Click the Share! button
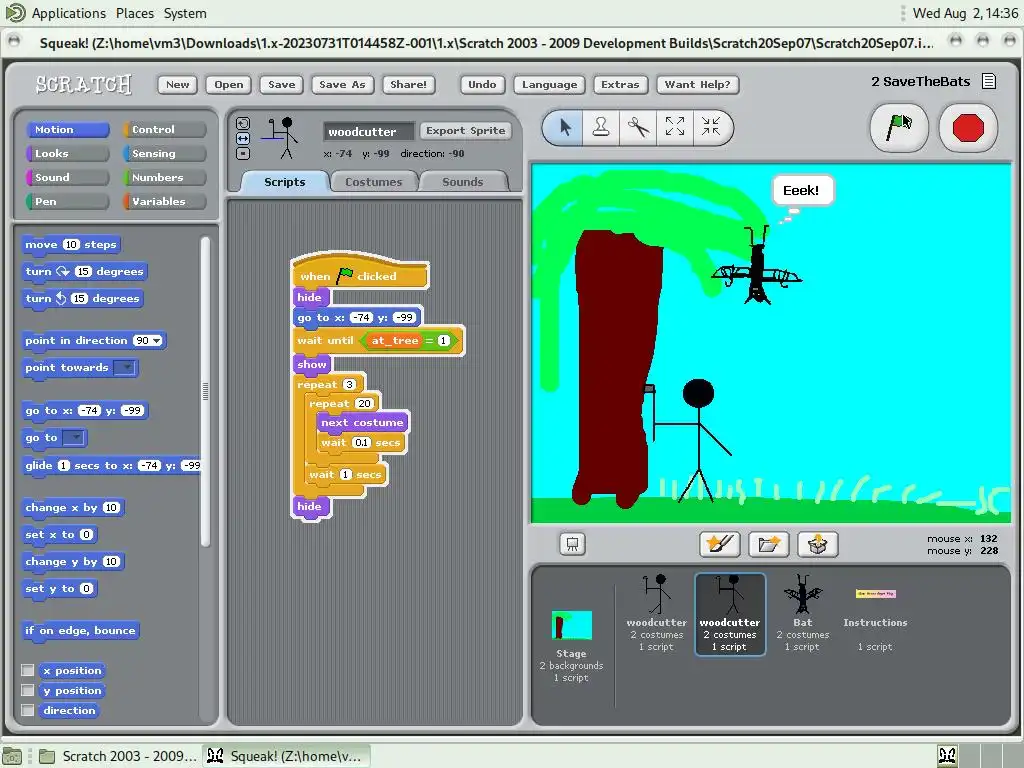This screenshot has height=768, width=1024. click(x=408, y=84)
